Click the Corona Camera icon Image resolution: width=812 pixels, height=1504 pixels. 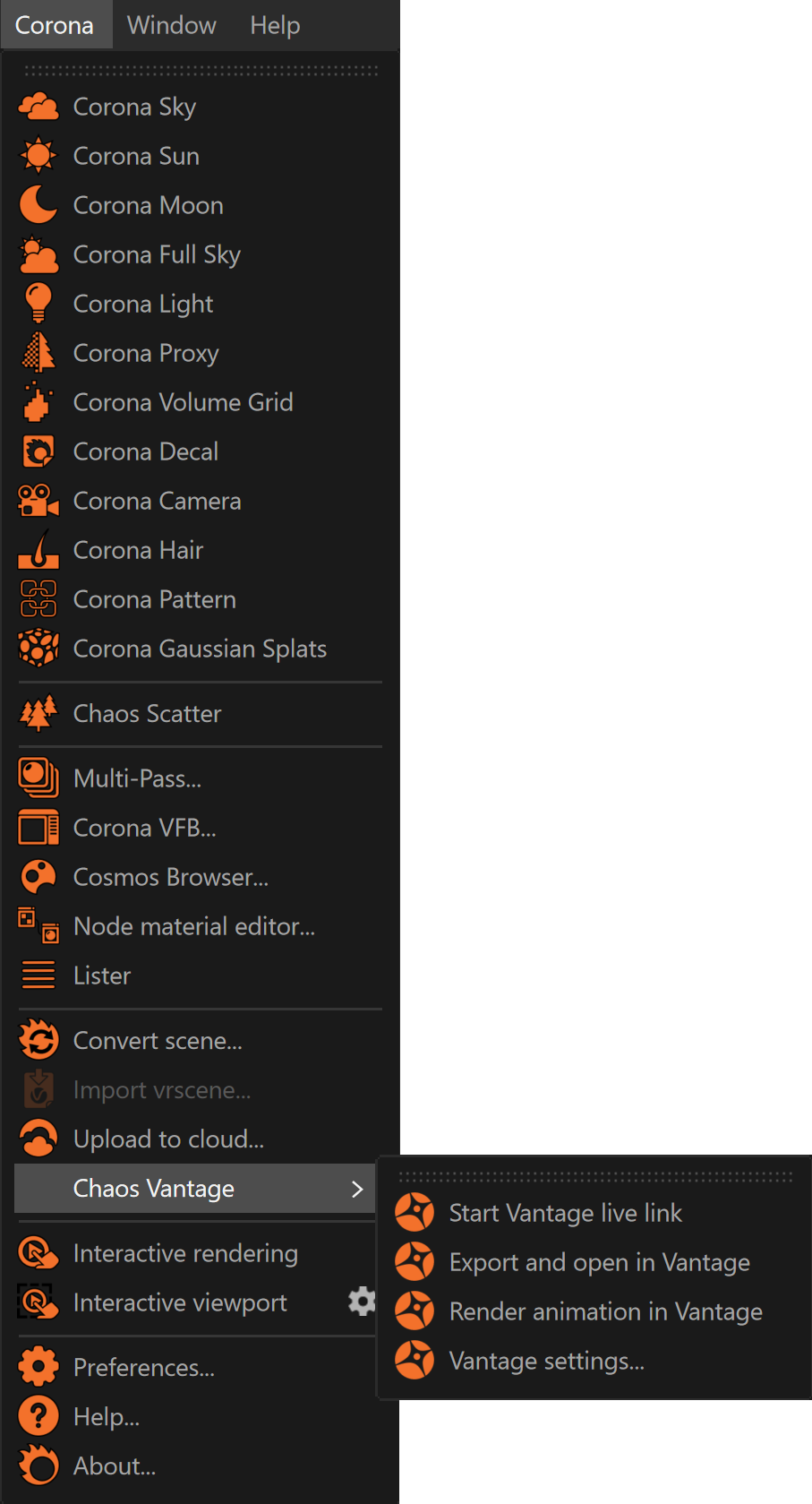click(38, 501)
